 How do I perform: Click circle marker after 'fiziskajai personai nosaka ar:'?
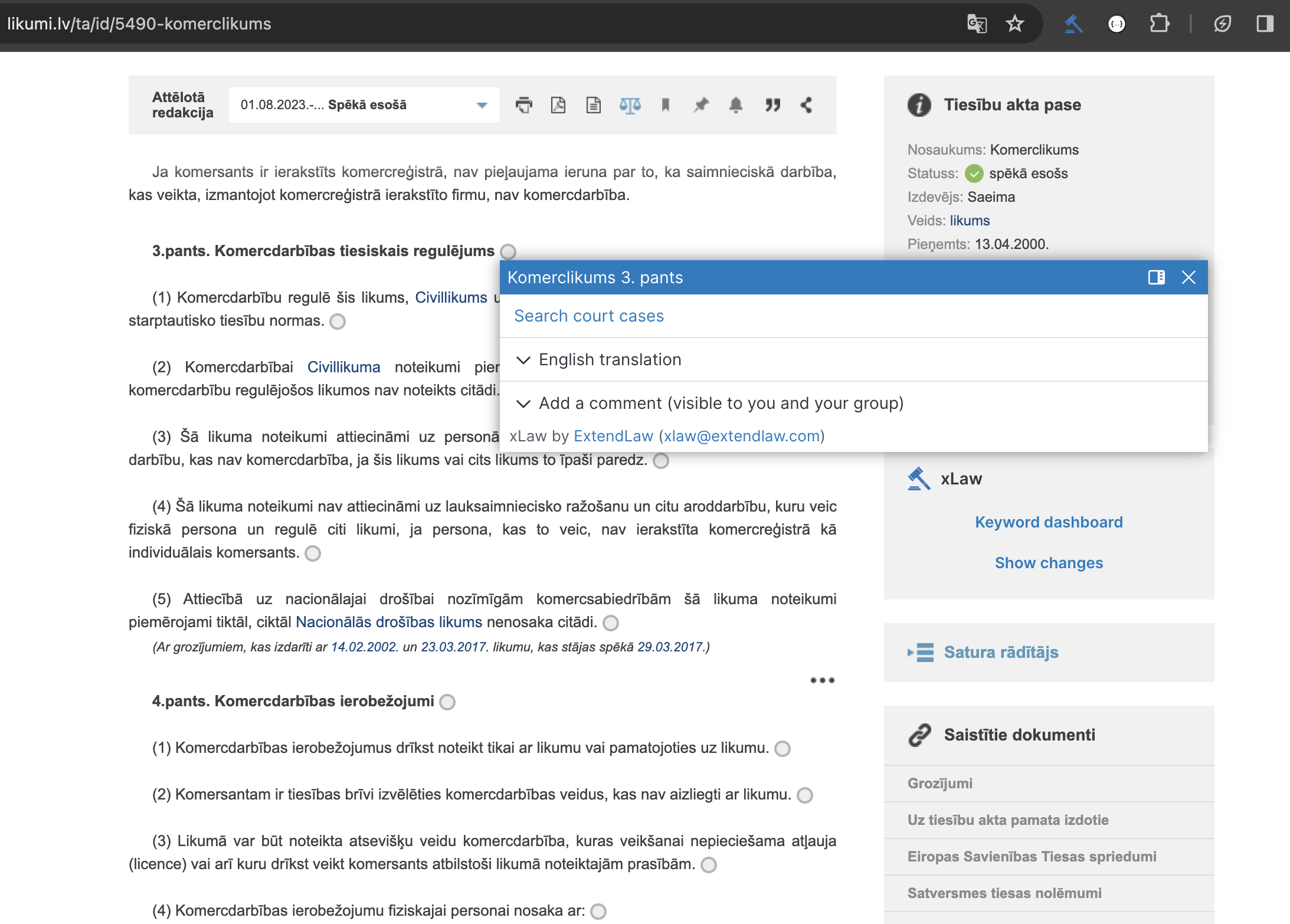point(598,912)
